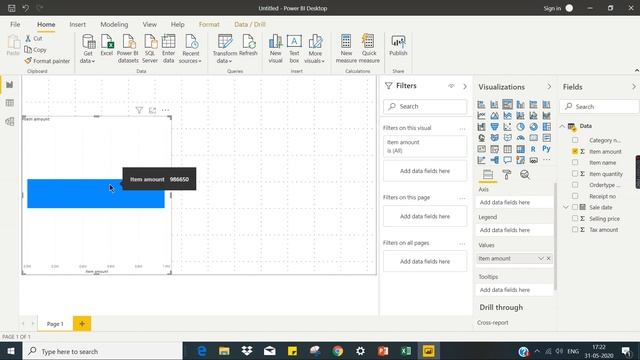640x360 pixels.
Task: Switch to Model view in left sidebar
Action: coord(9,121)
